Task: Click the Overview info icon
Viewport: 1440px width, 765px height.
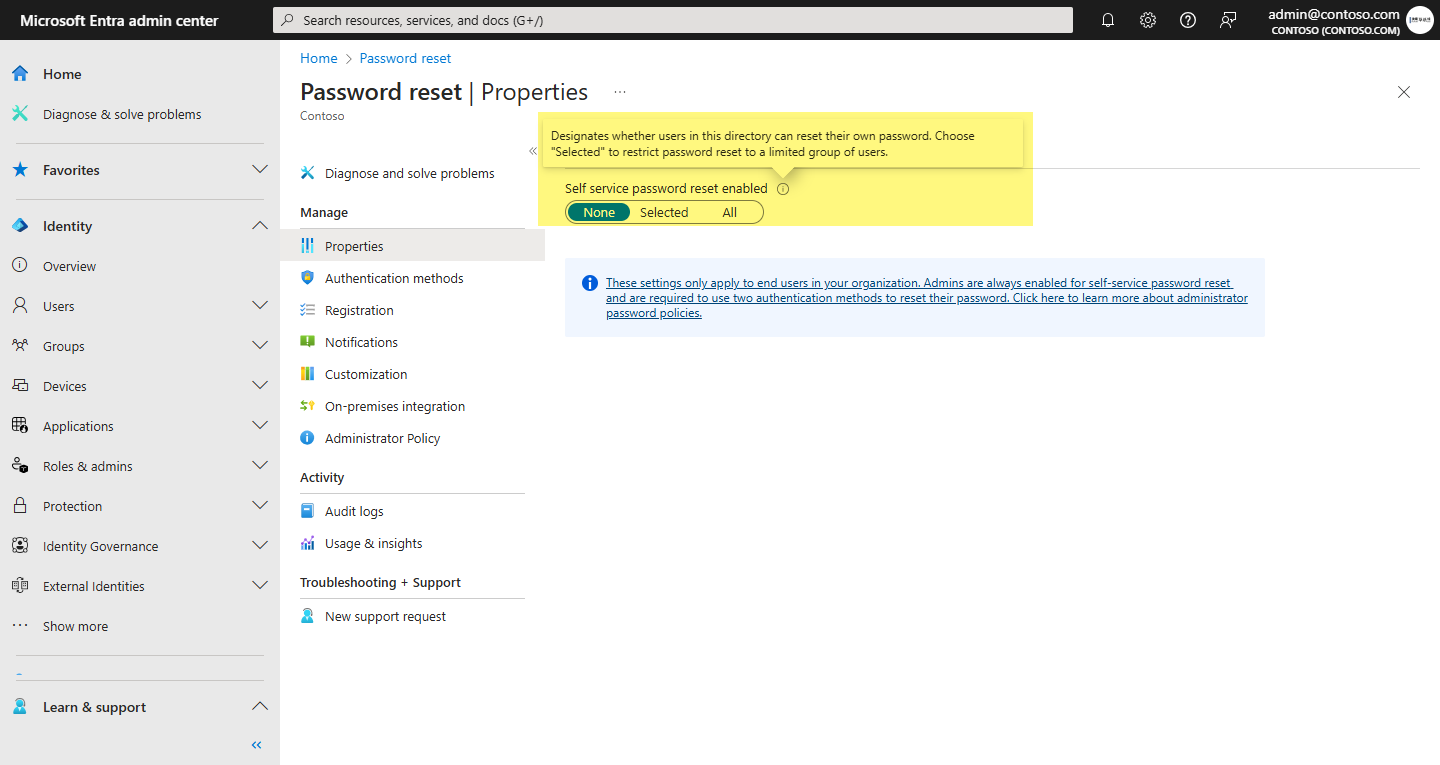Action: click(20, 266)
